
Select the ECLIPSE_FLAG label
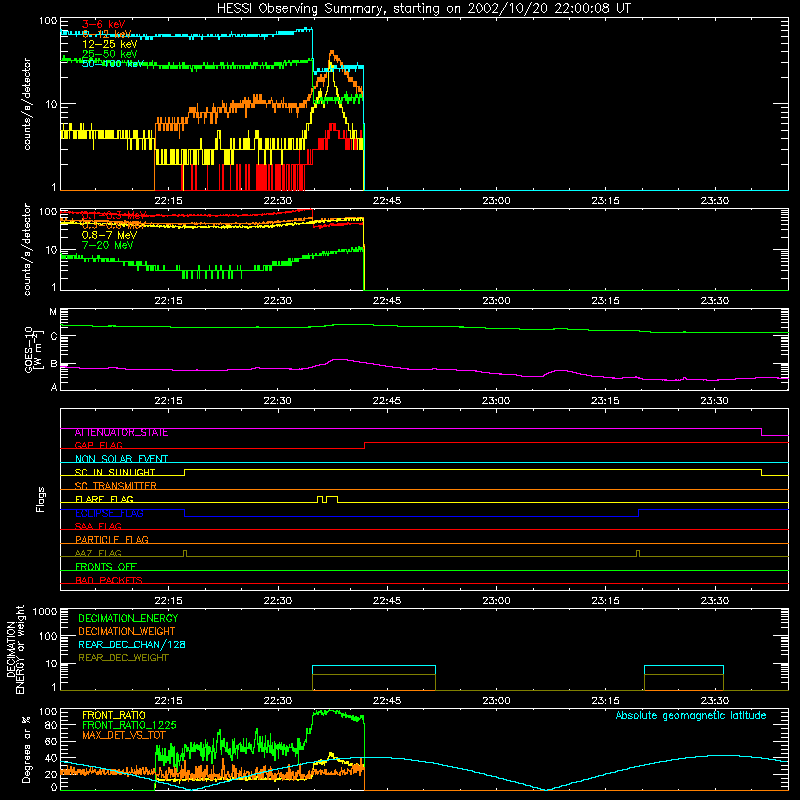[109, 513]
